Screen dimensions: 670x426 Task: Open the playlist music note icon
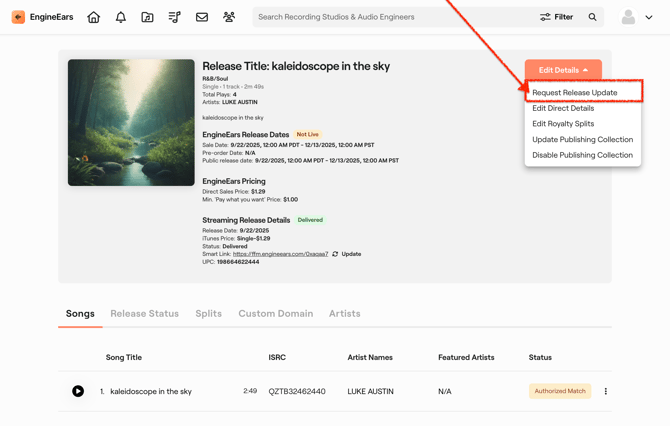pos(174,17)
